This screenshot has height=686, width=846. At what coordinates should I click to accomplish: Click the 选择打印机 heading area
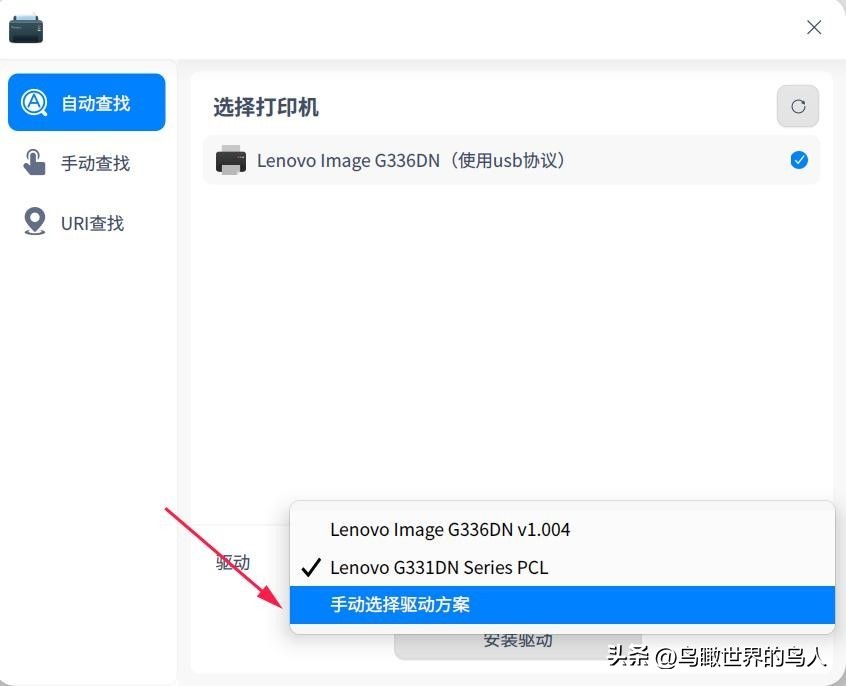point(265,107)
